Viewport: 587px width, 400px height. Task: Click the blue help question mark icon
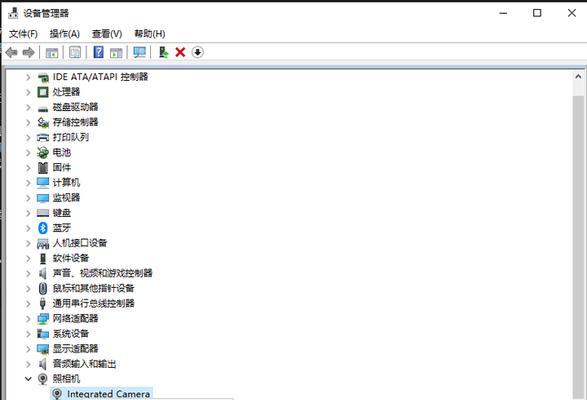[98, 52]
